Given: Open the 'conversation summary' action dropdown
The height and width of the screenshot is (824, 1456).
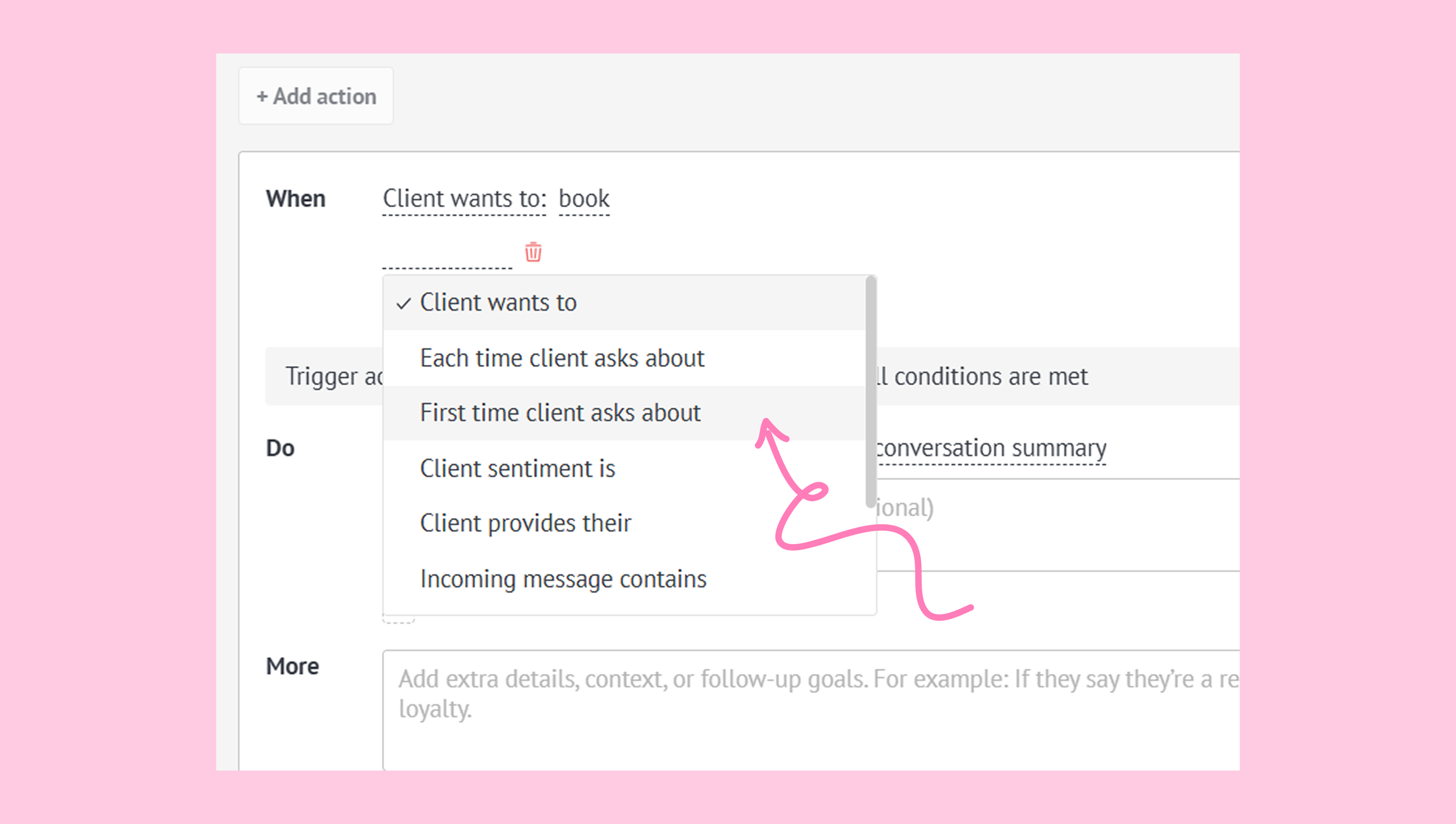Looking at the screenshot, I should (991, 448).
